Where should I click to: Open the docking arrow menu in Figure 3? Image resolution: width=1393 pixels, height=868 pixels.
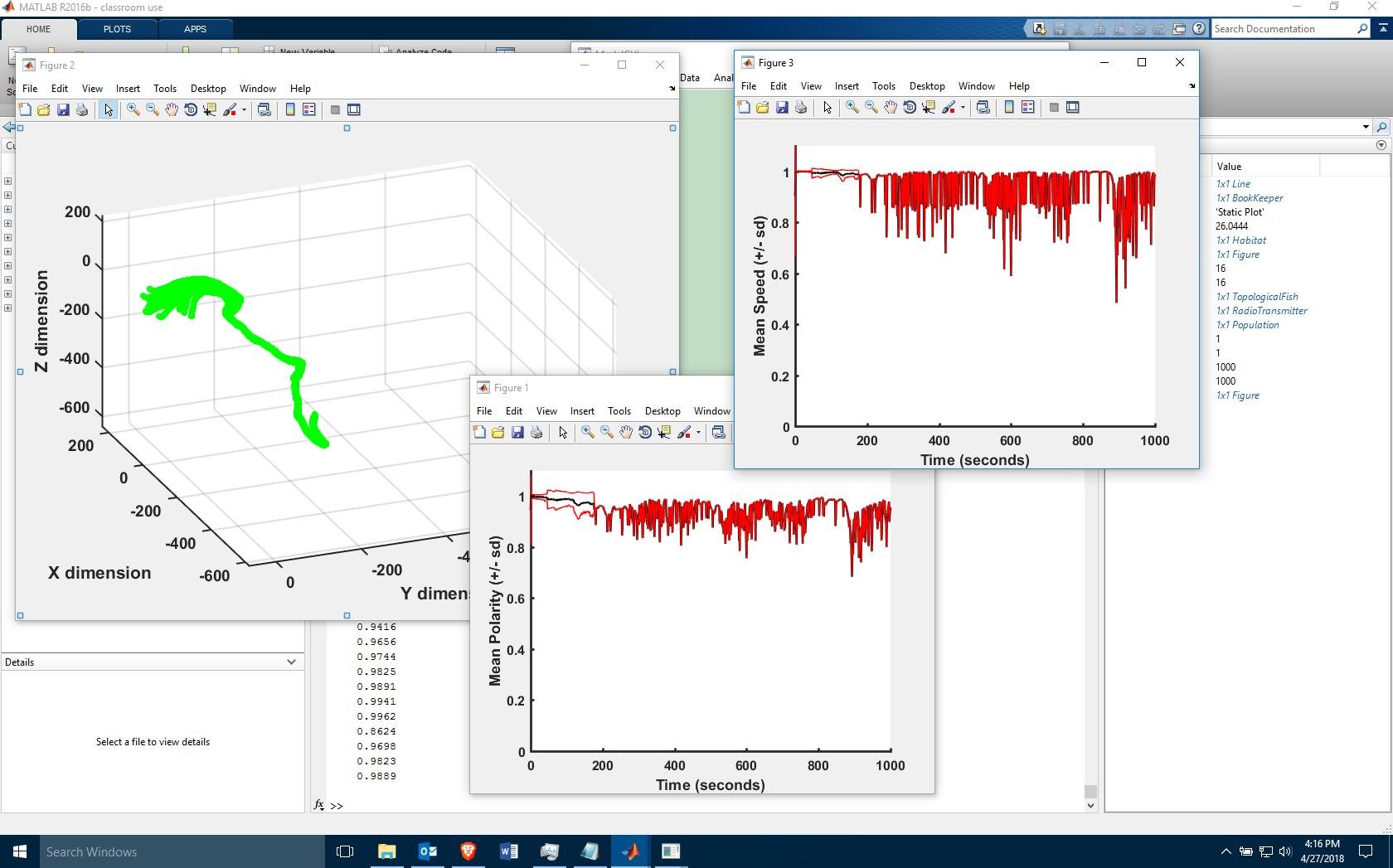click(x=1192, y=86)
